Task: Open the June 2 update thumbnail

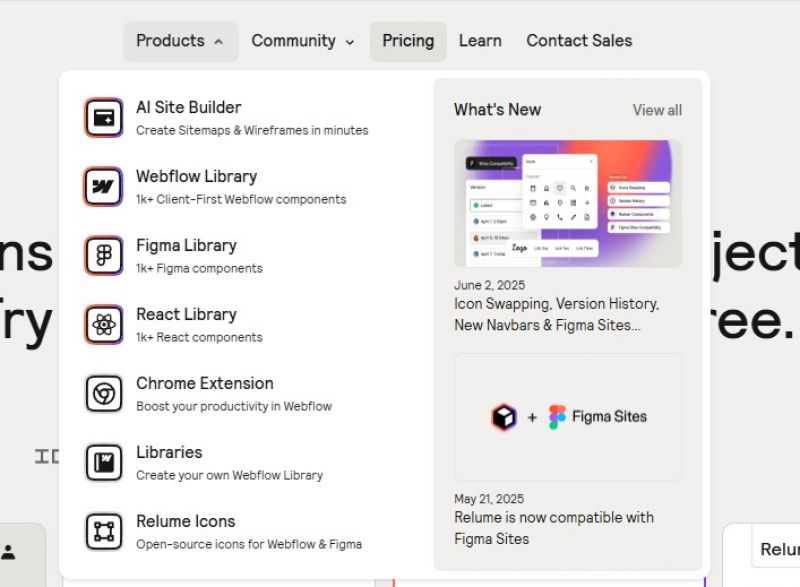Action: pos(568,203)
